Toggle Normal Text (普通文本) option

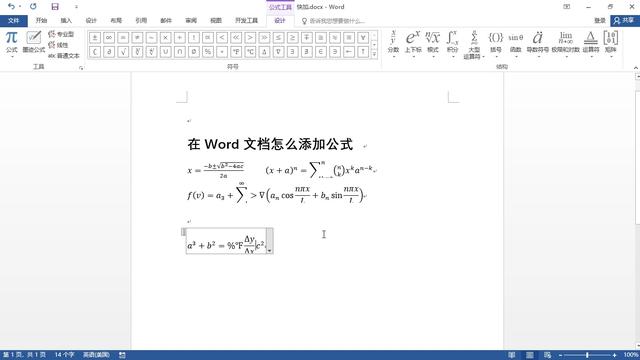(64, 56)
